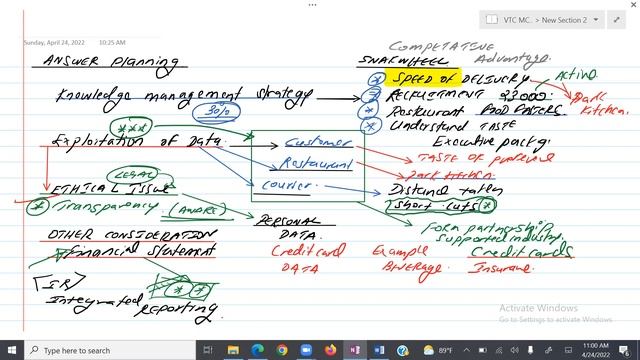Click the microphone icon in the system tray
Viewport: 640px width, 360px height.
[x=531, y=350]
